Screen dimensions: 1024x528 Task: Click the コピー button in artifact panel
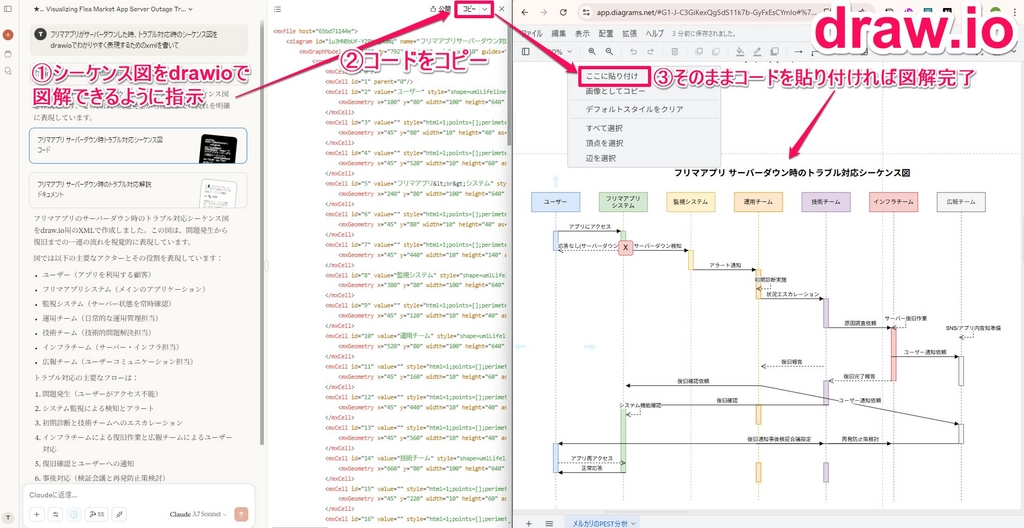pos(468,9)
